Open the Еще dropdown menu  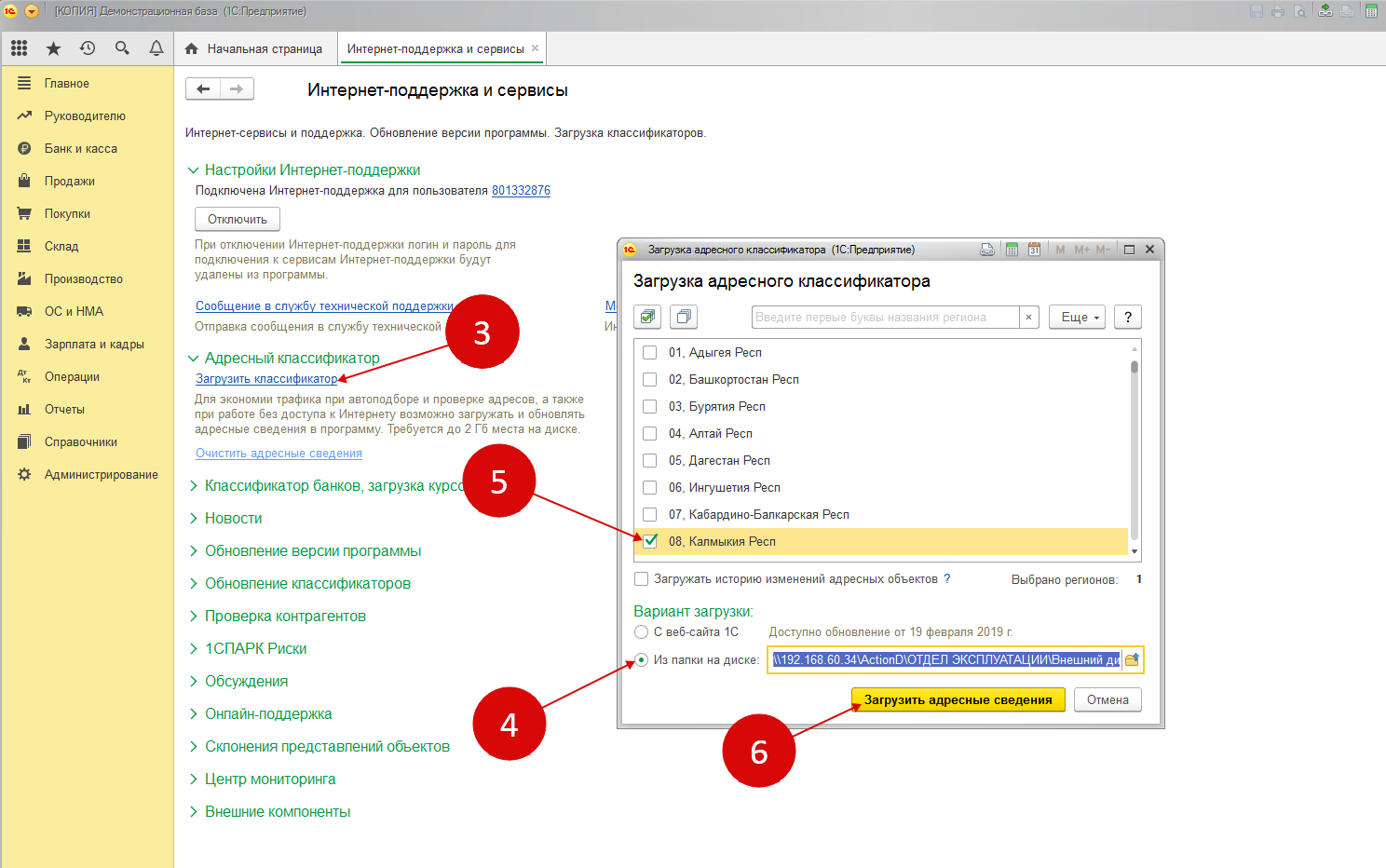1077,317
